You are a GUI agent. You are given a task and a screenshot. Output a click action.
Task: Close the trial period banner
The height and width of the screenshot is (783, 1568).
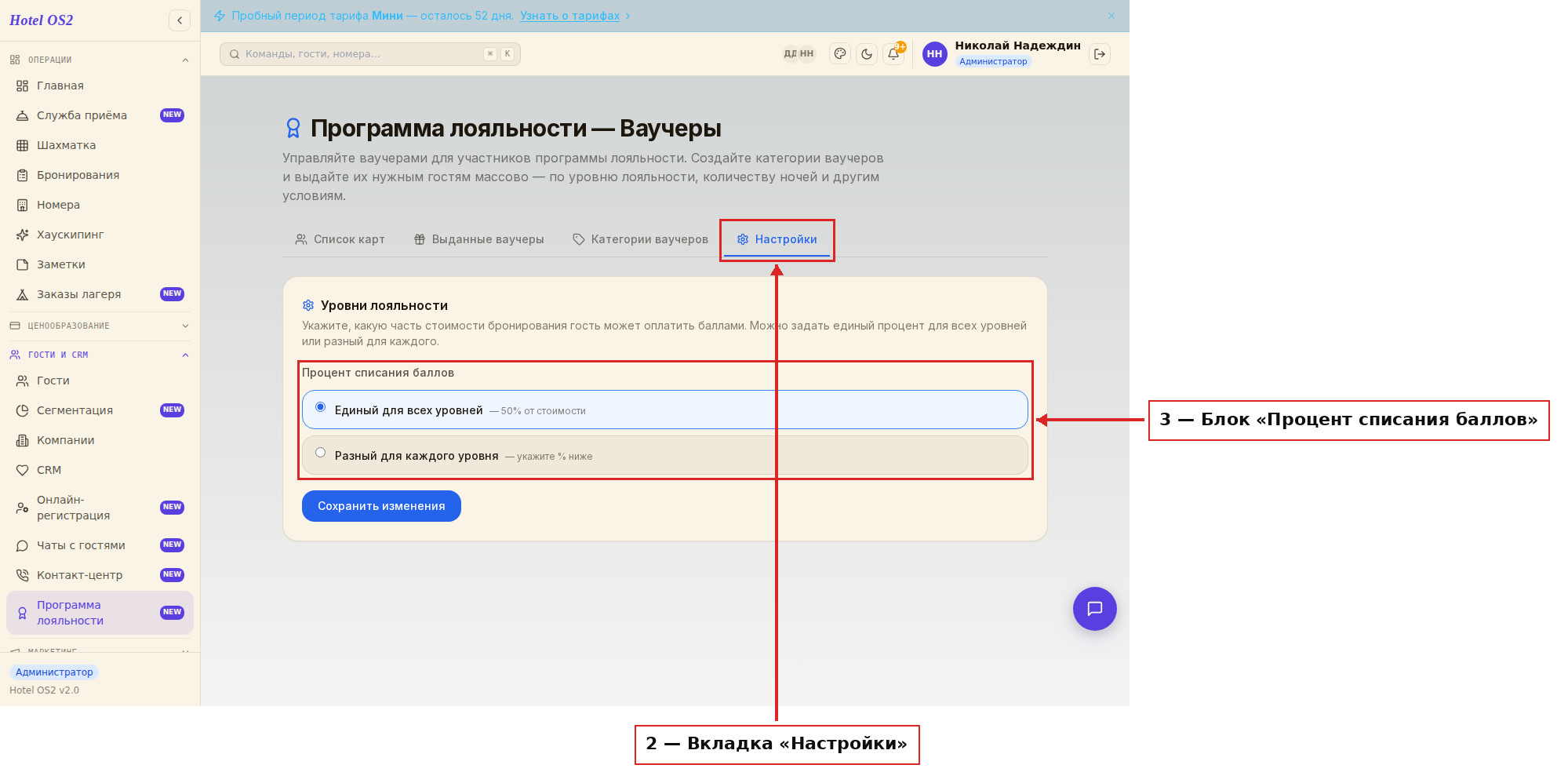point(1111,16)
